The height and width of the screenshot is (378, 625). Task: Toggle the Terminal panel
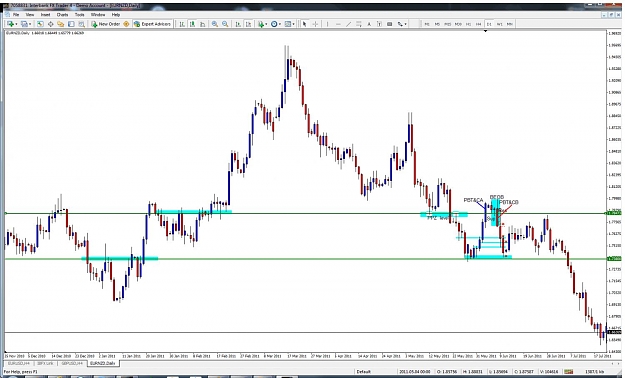[x=71, y=24]
